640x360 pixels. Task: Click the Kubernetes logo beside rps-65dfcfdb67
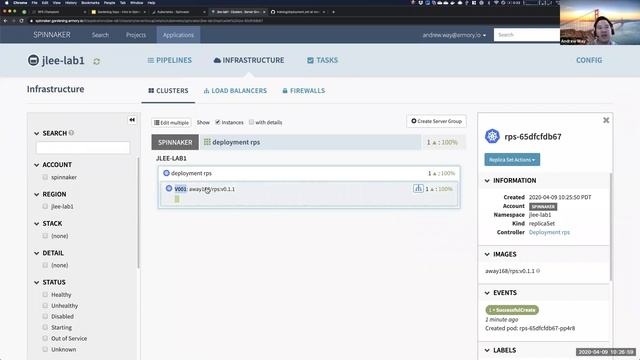[x=492, y=136]
